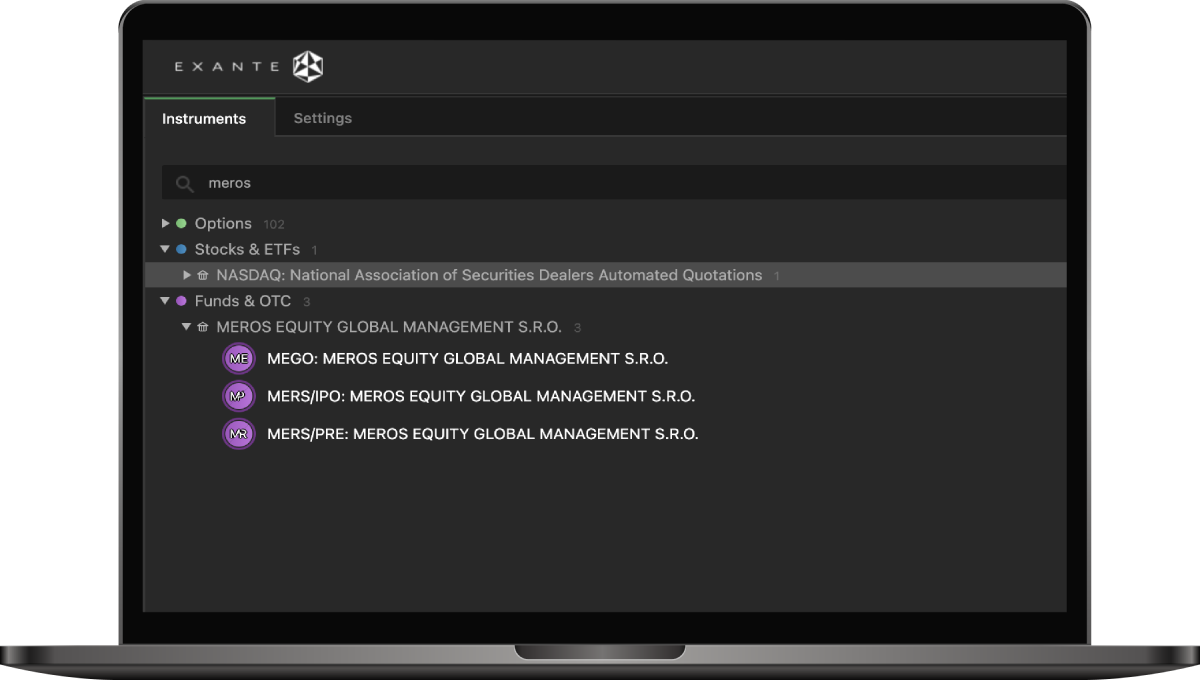Expand the NASDAQ exchange node arrow
This screenshot has width=1200, height=680.
(186, 275)
